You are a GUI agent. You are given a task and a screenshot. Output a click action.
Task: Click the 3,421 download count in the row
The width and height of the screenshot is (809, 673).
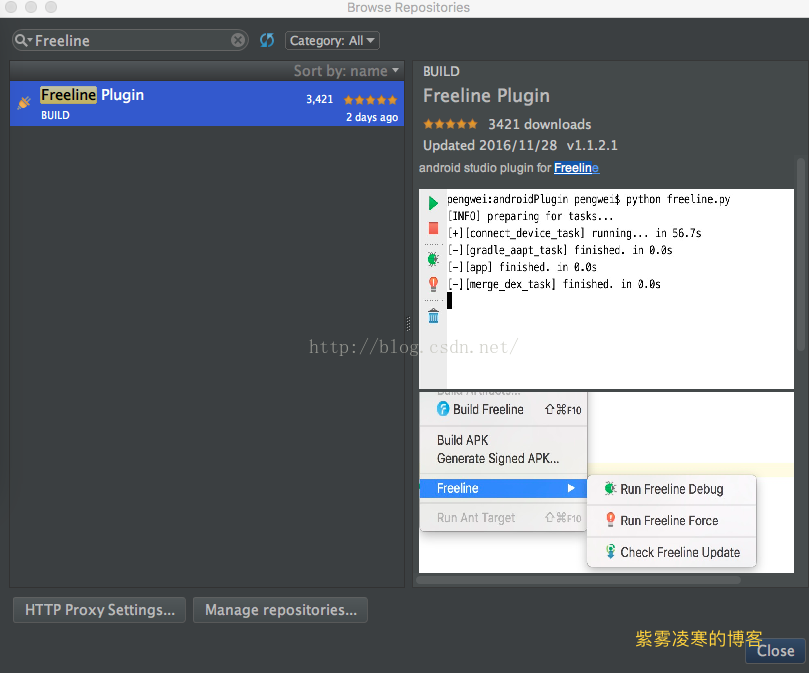point(319,99)
